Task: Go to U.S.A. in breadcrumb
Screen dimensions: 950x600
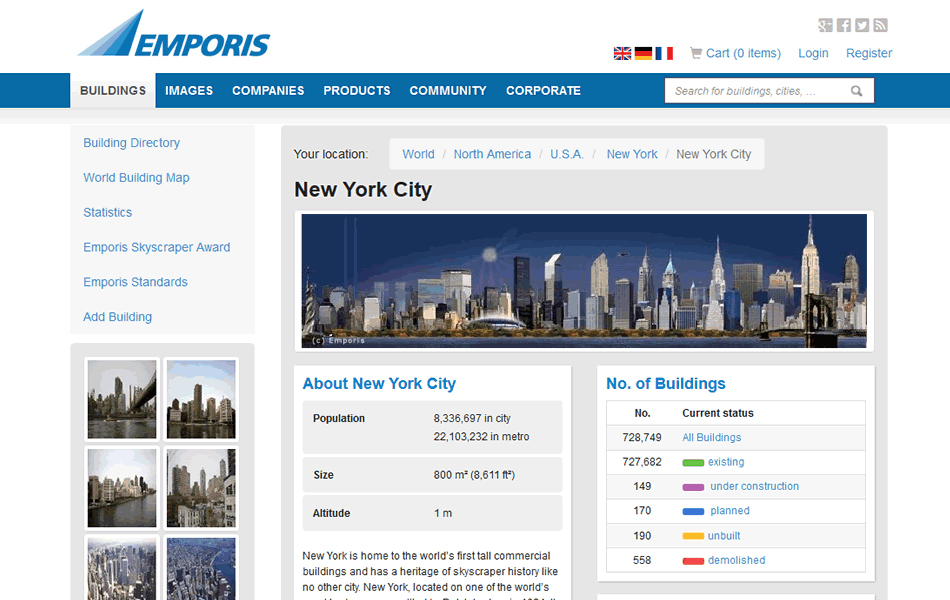Action: tap(567, 154)
